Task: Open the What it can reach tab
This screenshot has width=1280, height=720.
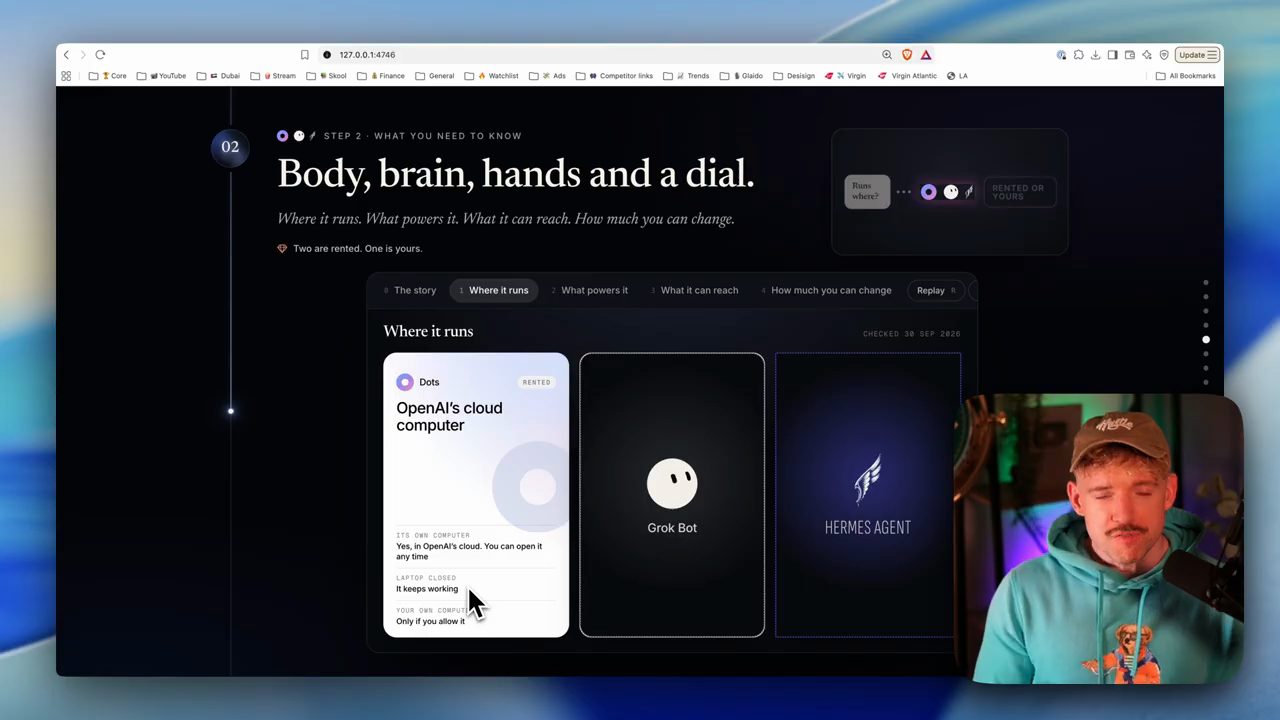Action: [694, 290]
